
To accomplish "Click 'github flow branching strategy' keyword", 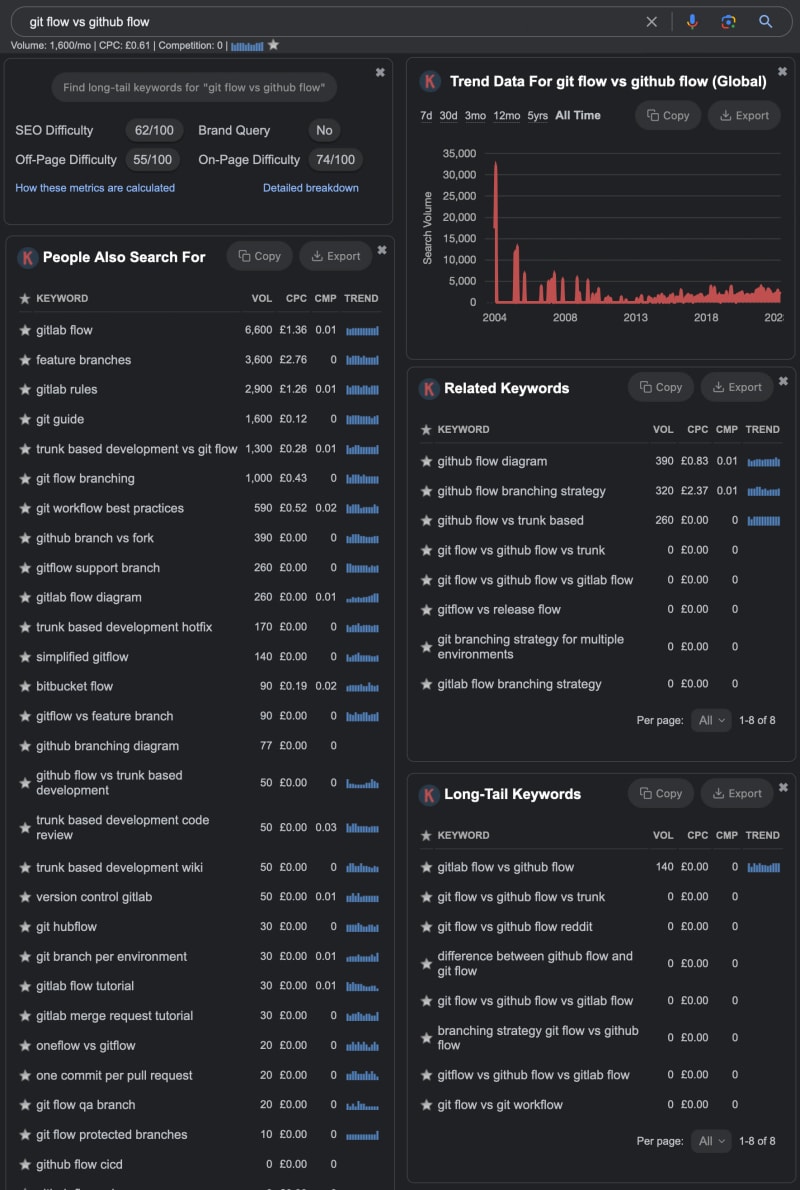I will (x=521, y=491).
